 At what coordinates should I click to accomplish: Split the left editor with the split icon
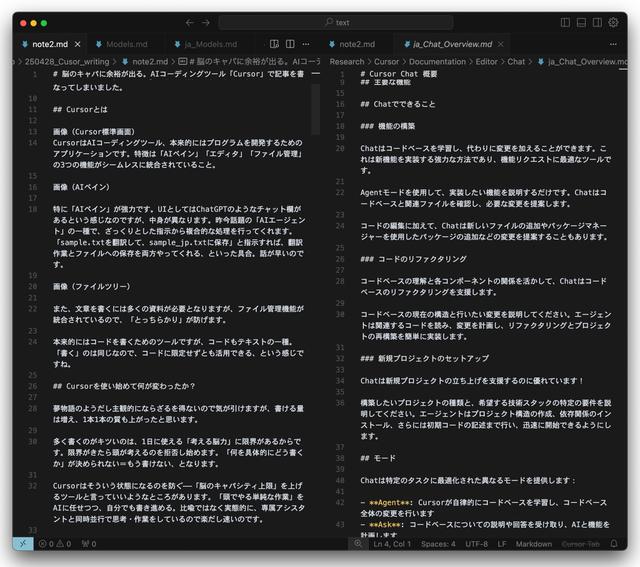pos(290,44)
